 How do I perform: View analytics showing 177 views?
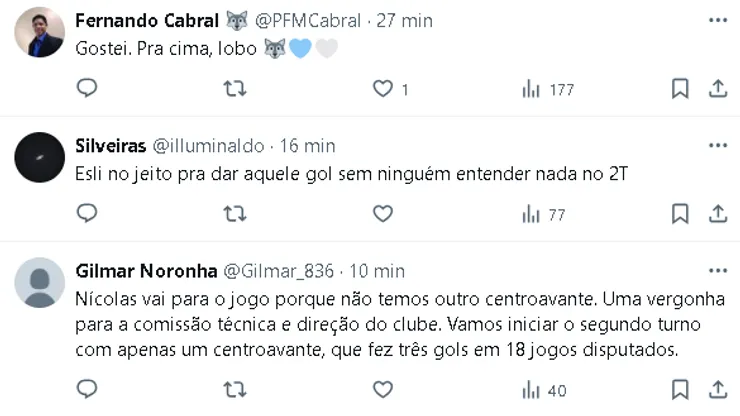pyautogui.click(x=548, y=89)
